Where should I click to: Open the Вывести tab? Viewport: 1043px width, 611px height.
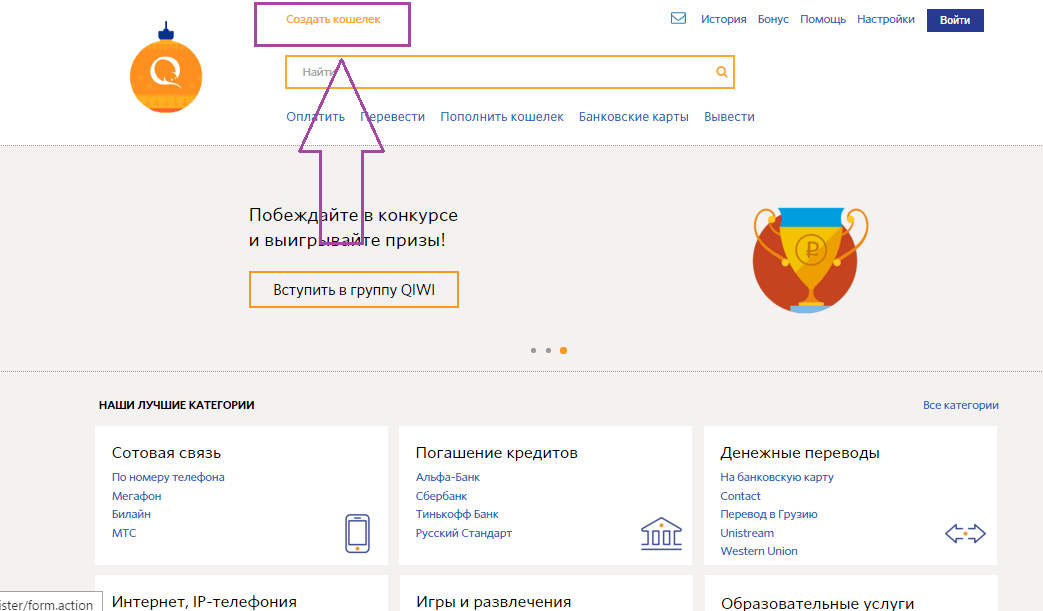pyautogui.click(x=729, y=116)
